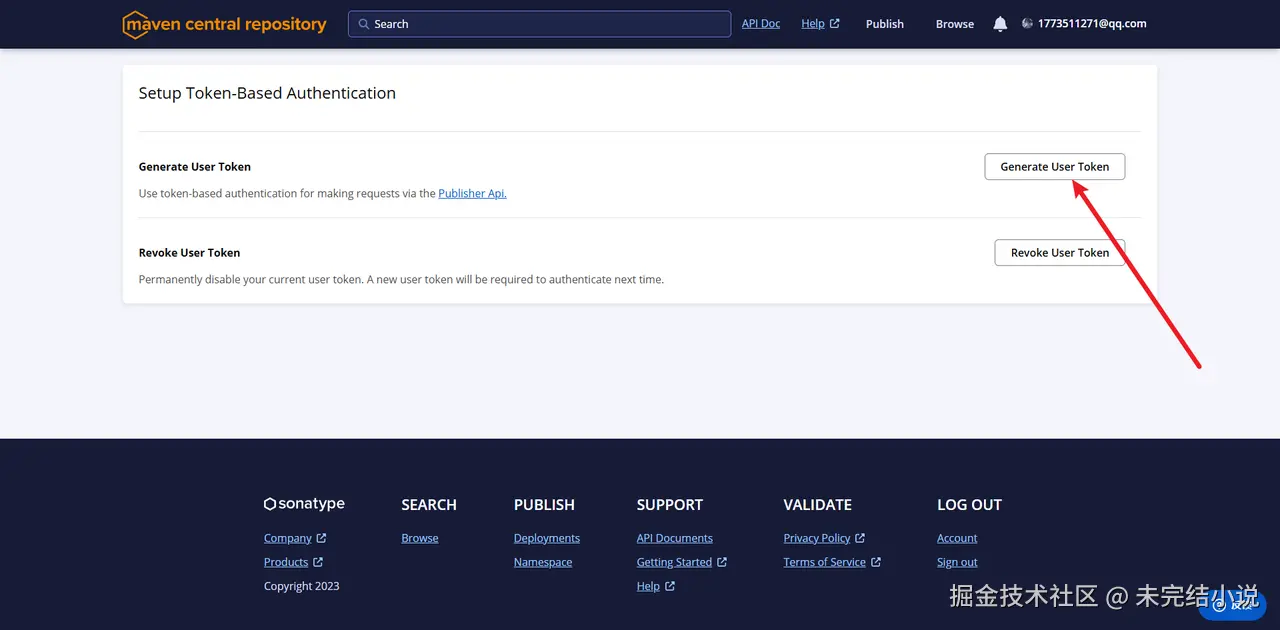Open the Privacy Policy link
Screen dimensions: 1280x630
(x=817, y=538)
